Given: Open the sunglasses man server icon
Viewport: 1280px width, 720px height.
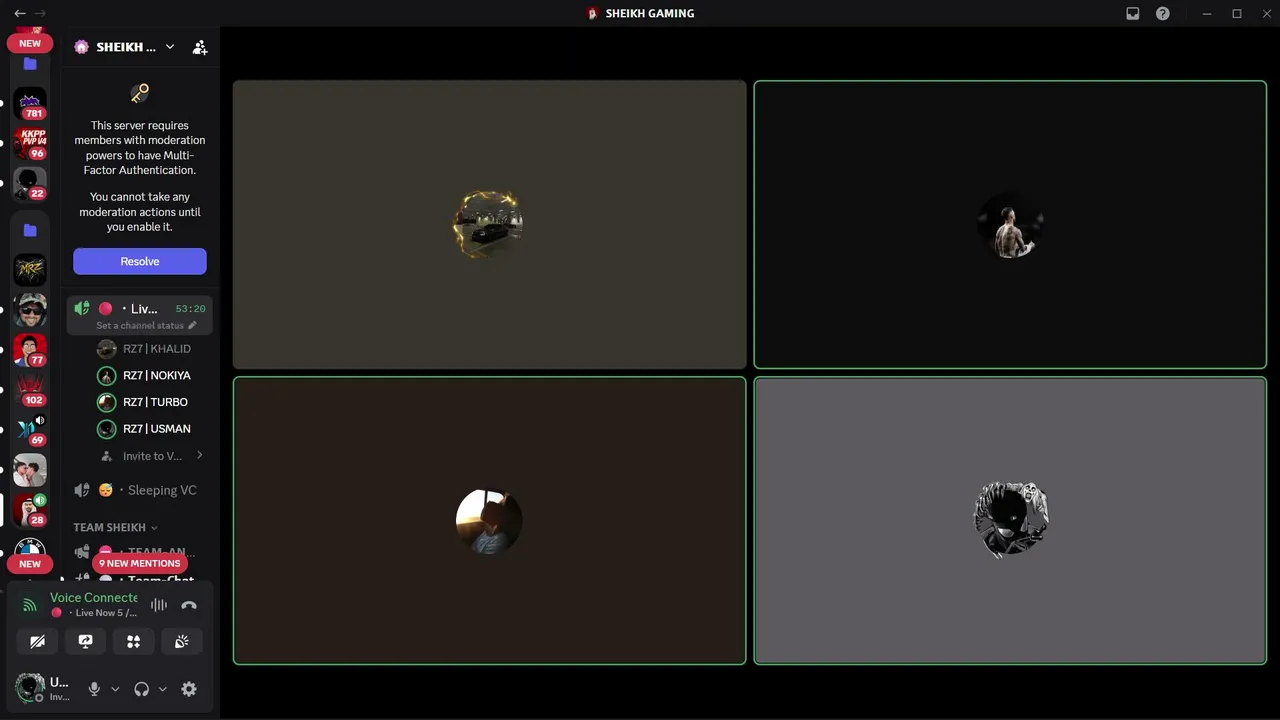Looking at the screenshot, I should point(30,310).
